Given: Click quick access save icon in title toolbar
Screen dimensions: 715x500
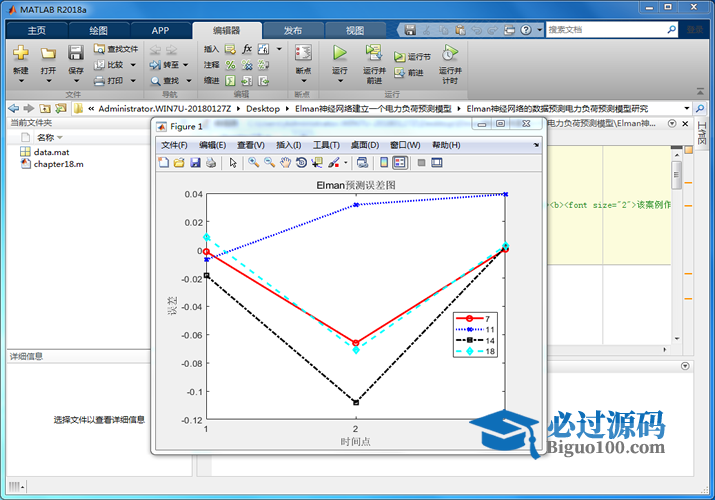Looking at the screenshot, I should (x=410, y=30).
